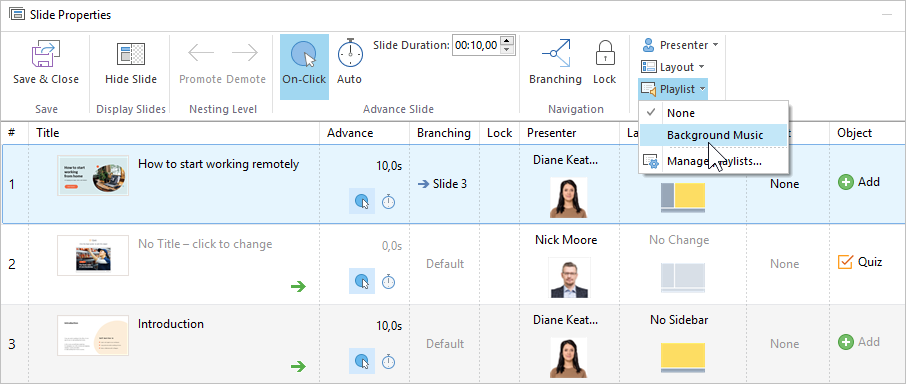This screenshot has height=384, width=906.
Task: Toggle on-click advance on slide 2 row
Action: click(362, 281)
